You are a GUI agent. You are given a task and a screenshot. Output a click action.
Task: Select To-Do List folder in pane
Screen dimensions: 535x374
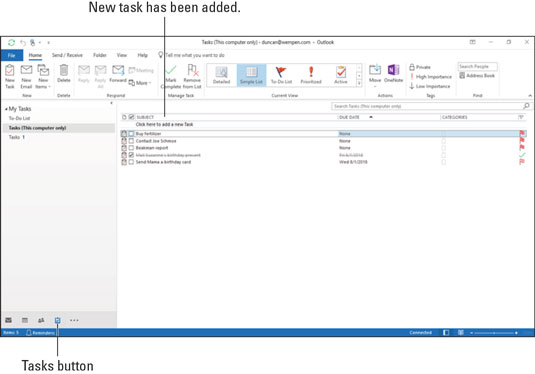coord(19,118)
